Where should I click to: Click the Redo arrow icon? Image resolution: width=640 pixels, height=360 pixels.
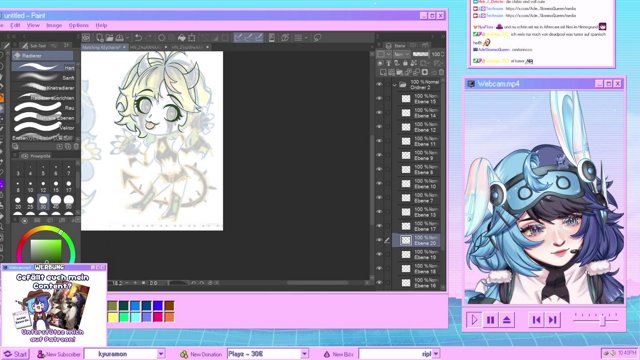click(149, 38)
